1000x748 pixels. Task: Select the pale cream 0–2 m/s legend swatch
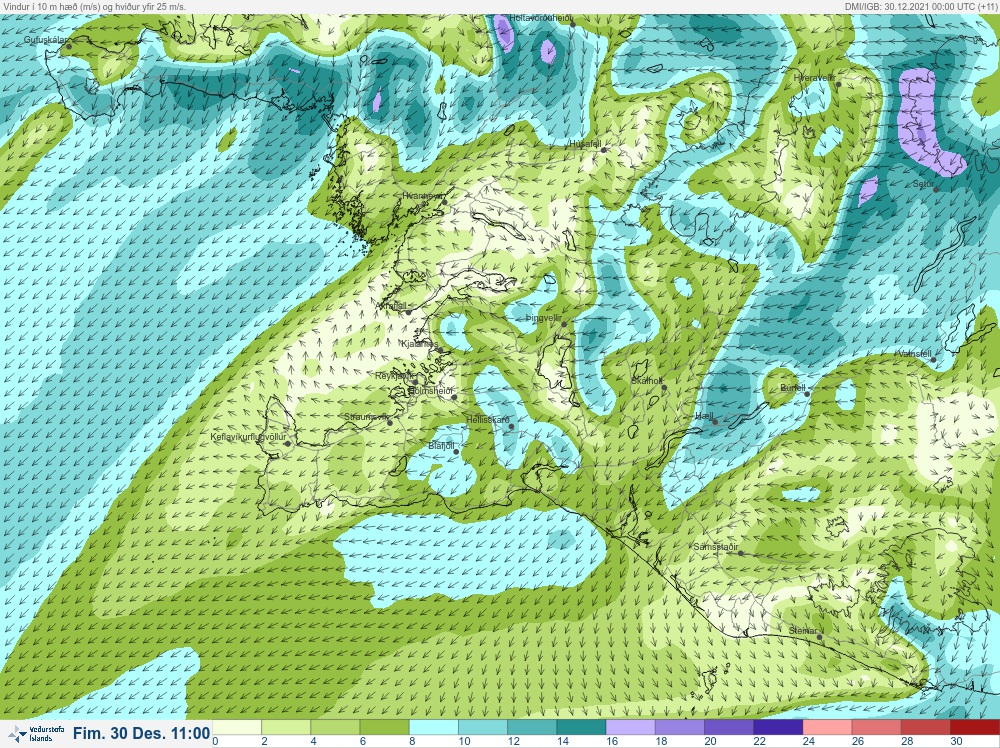coord(237,728)
